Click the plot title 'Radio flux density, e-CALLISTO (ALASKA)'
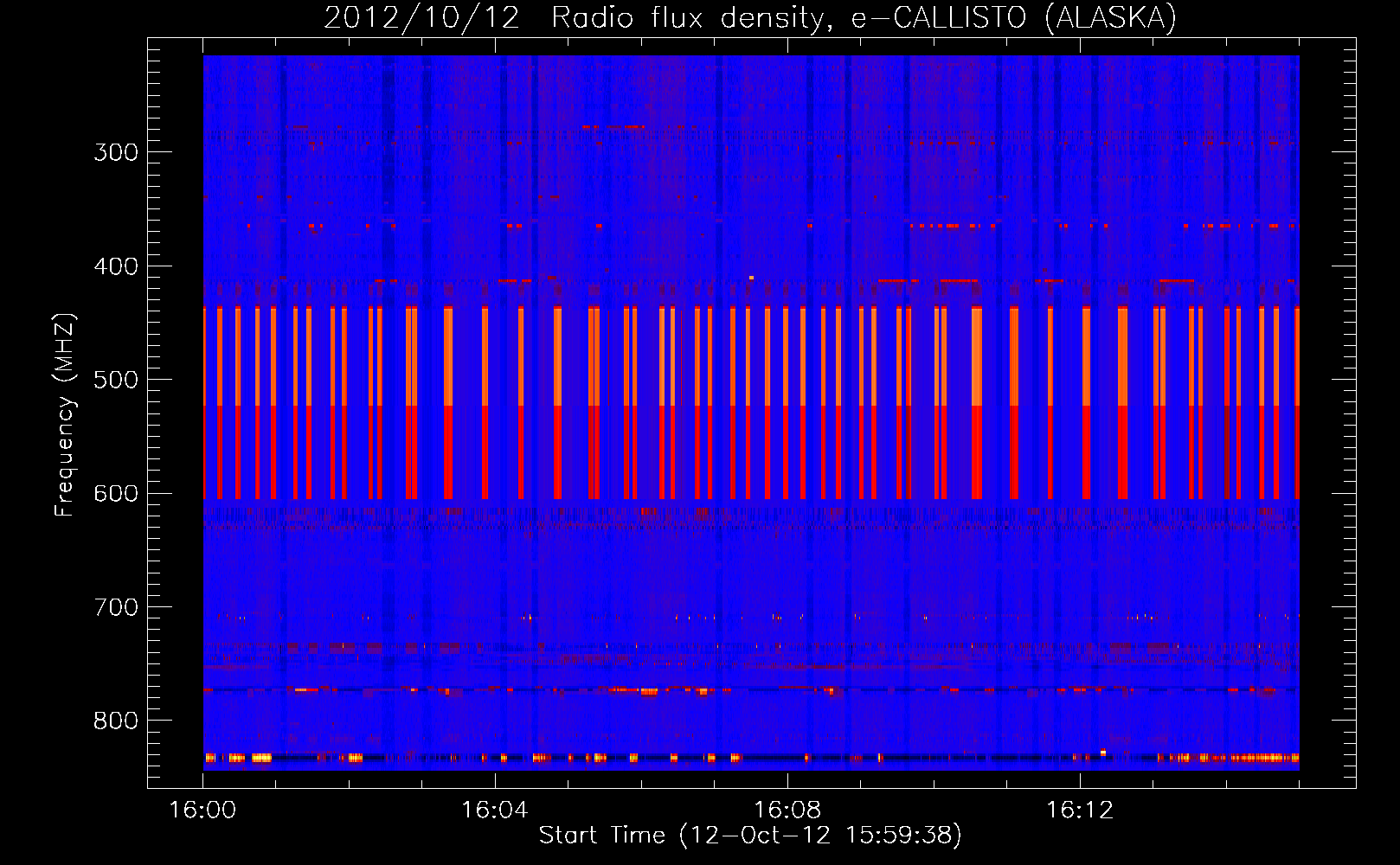Screen dimensions: 1400x865 (864, 18)
